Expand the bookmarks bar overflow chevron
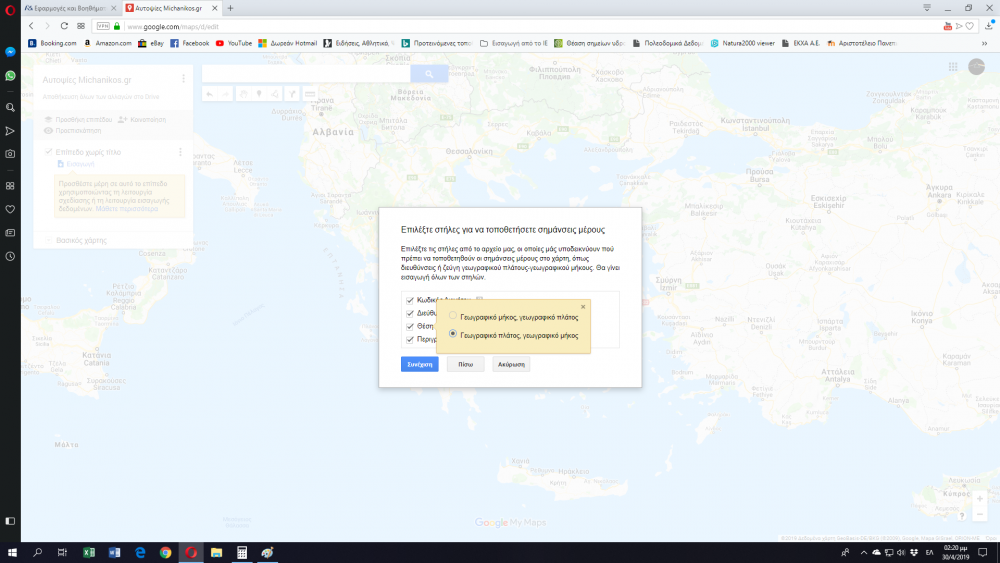 pyautogui.click(x=984, y=43)
